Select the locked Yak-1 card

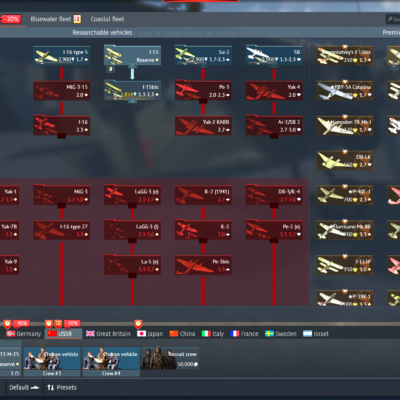9,195
